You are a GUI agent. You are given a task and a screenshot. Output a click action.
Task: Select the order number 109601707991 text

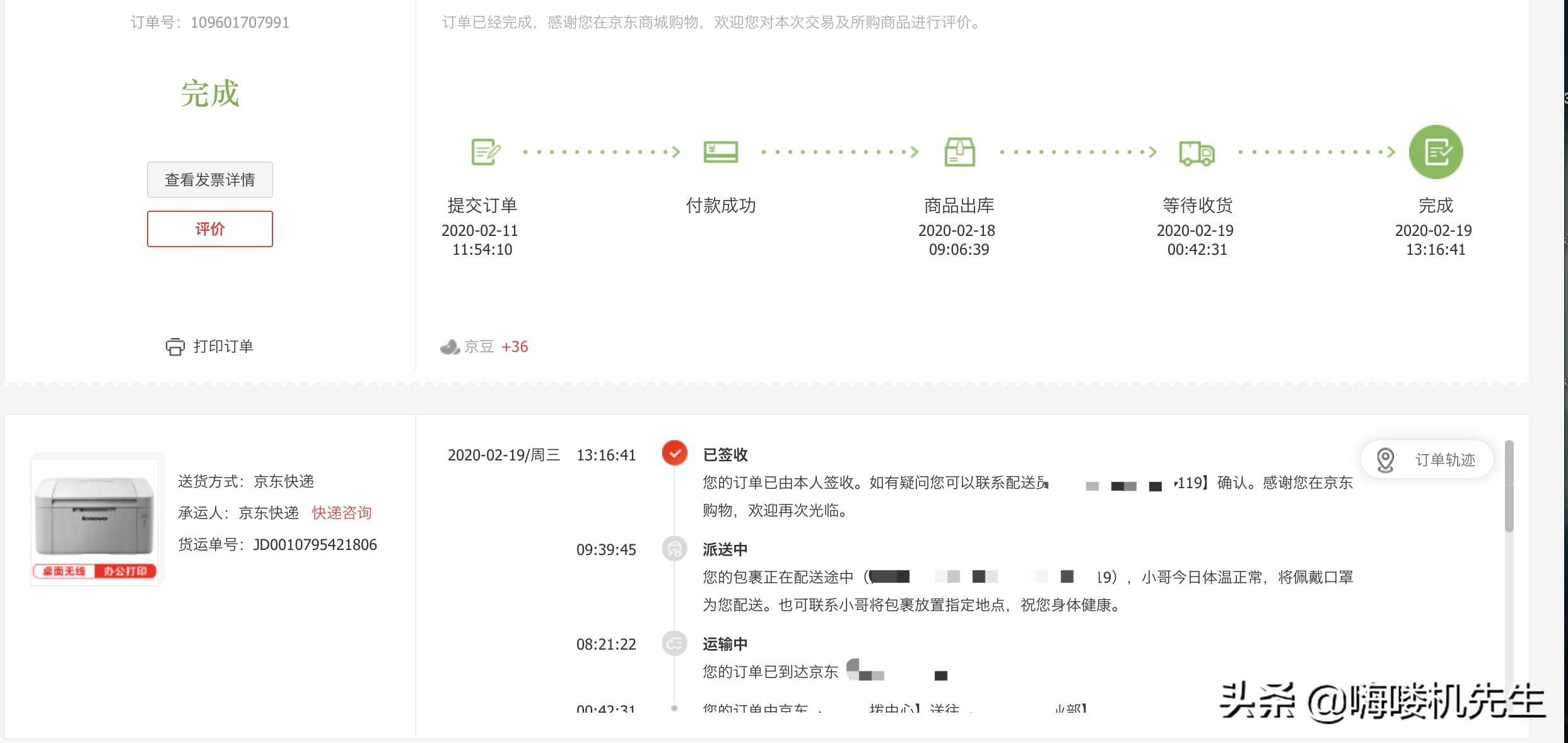click(x=239, y=21)
